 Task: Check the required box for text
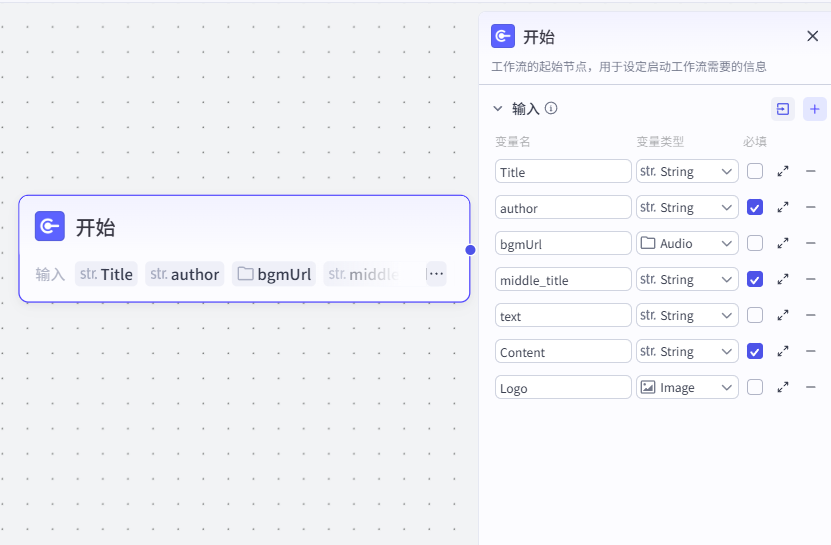755,315
